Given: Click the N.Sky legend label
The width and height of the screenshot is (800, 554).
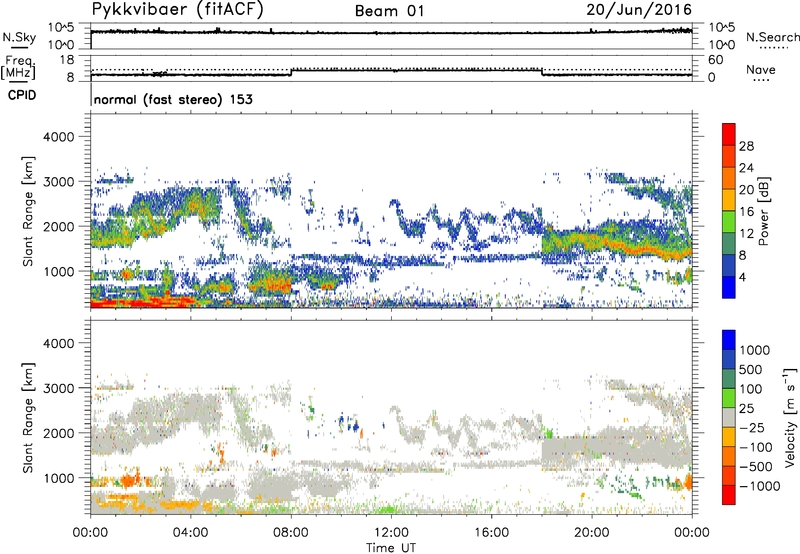Looking at the screenshot, I should click(x=19, y=37).
